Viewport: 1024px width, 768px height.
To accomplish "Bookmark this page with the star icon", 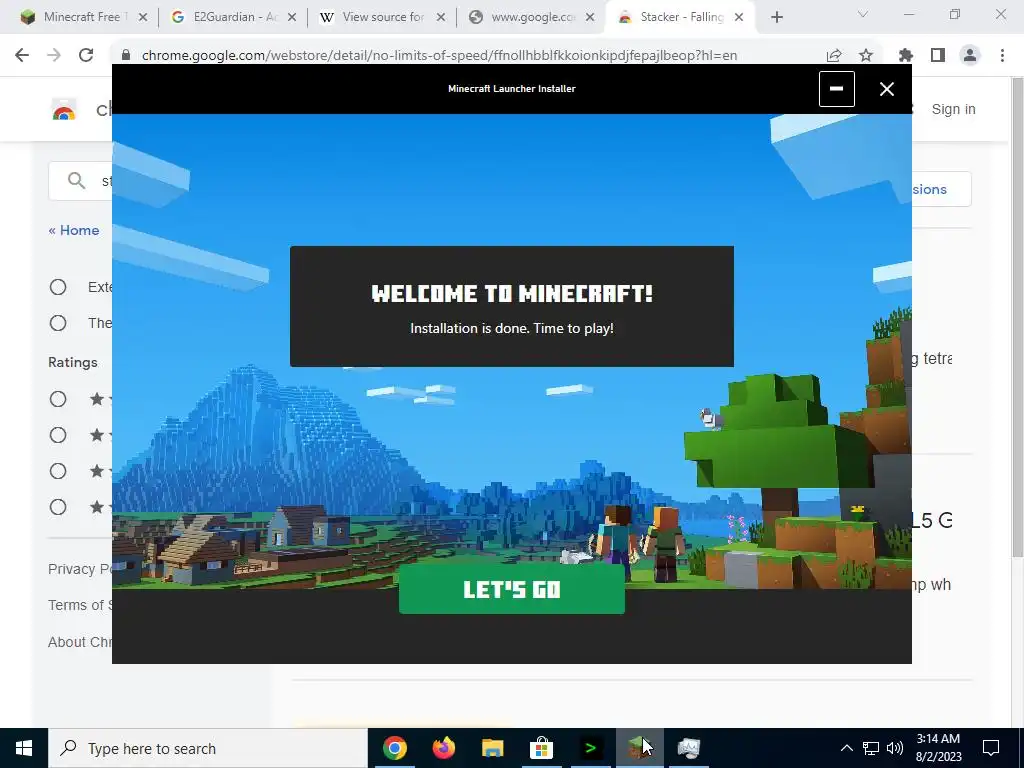I will coord(866,56).
